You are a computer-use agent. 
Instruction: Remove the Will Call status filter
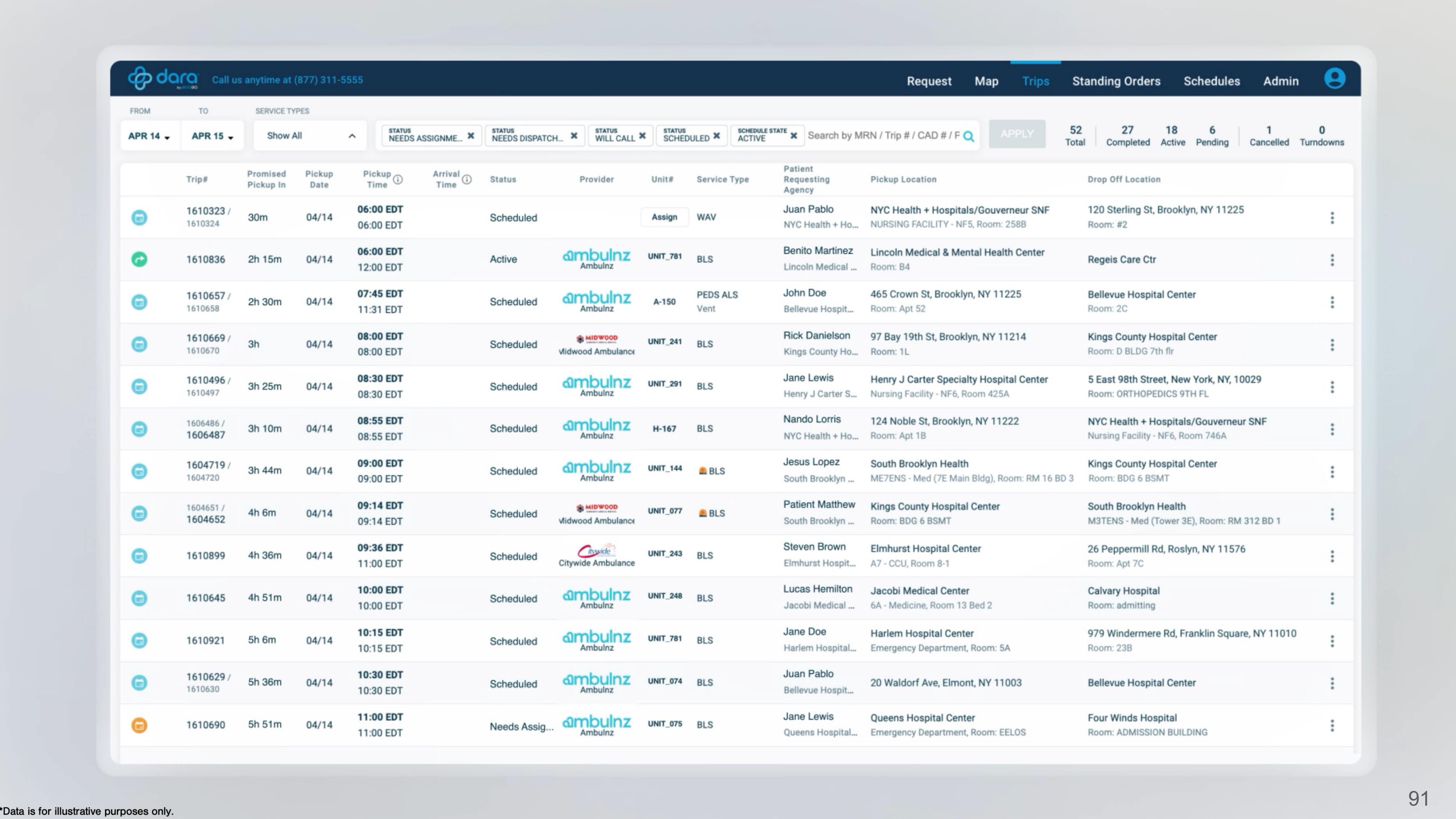642,136
